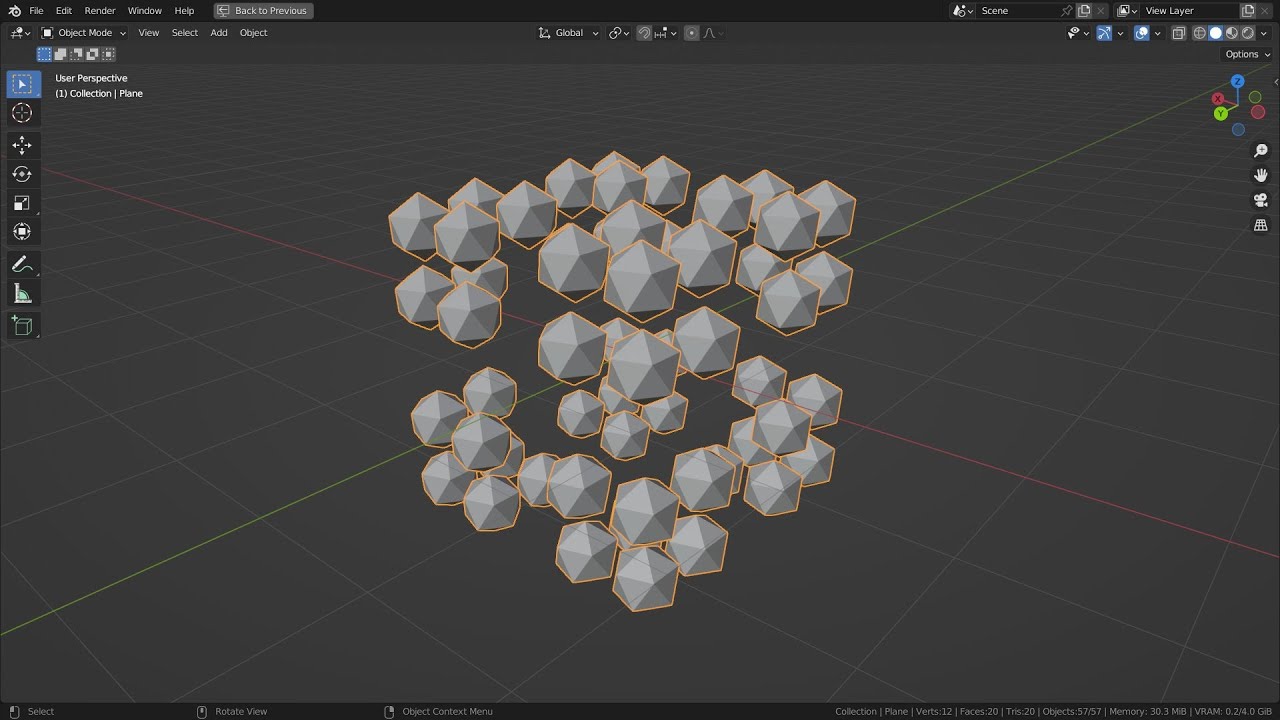Screen dimensions: 1280x720
Task: Set selection mode to invert
Action: point(93,54)
